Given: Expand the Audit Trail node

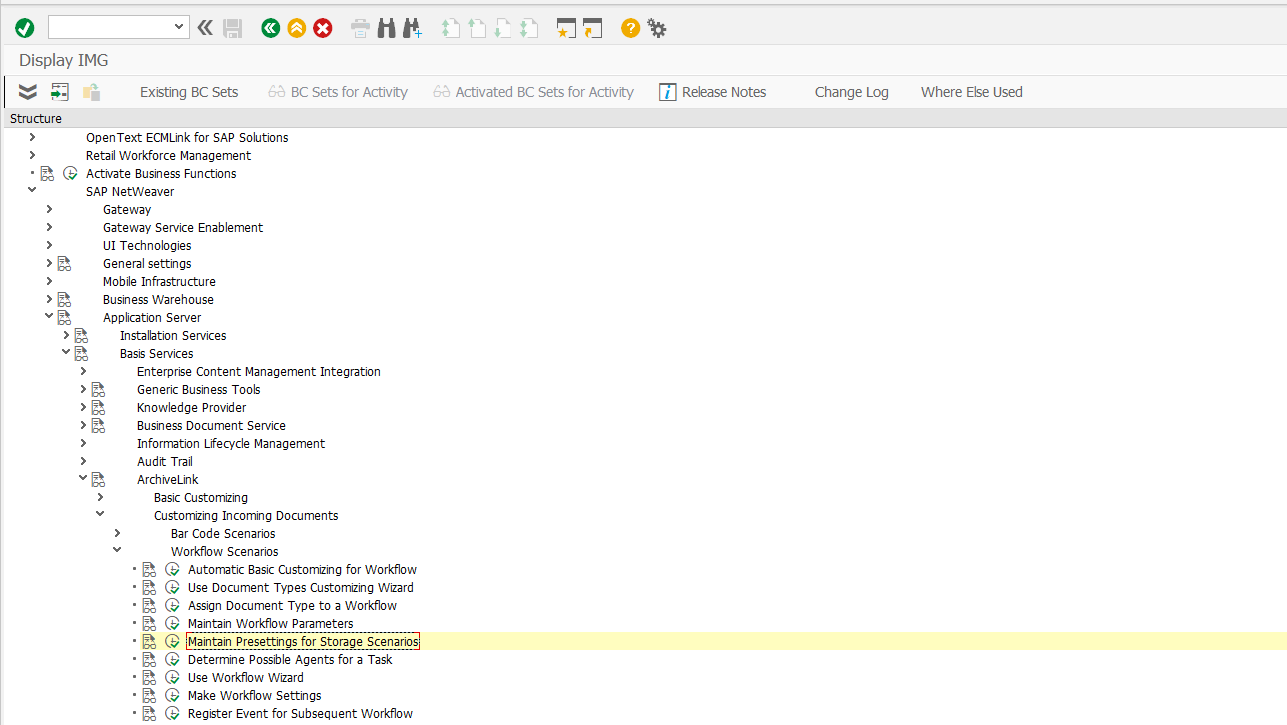Looking at the screenshot, I should (83, 461).
